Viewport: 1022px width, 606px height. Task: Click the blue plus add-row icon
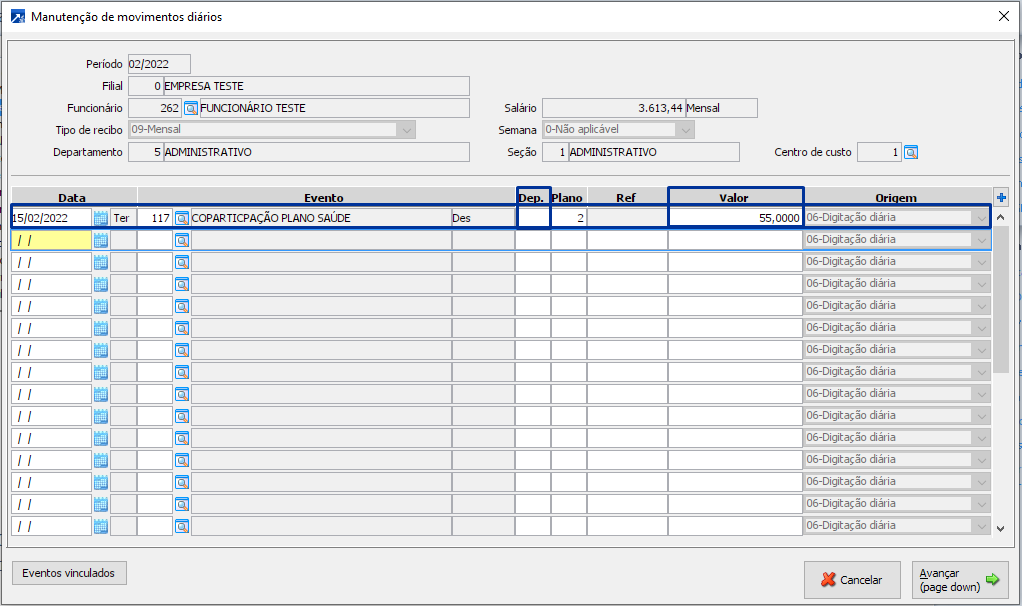pos(1001,197)
